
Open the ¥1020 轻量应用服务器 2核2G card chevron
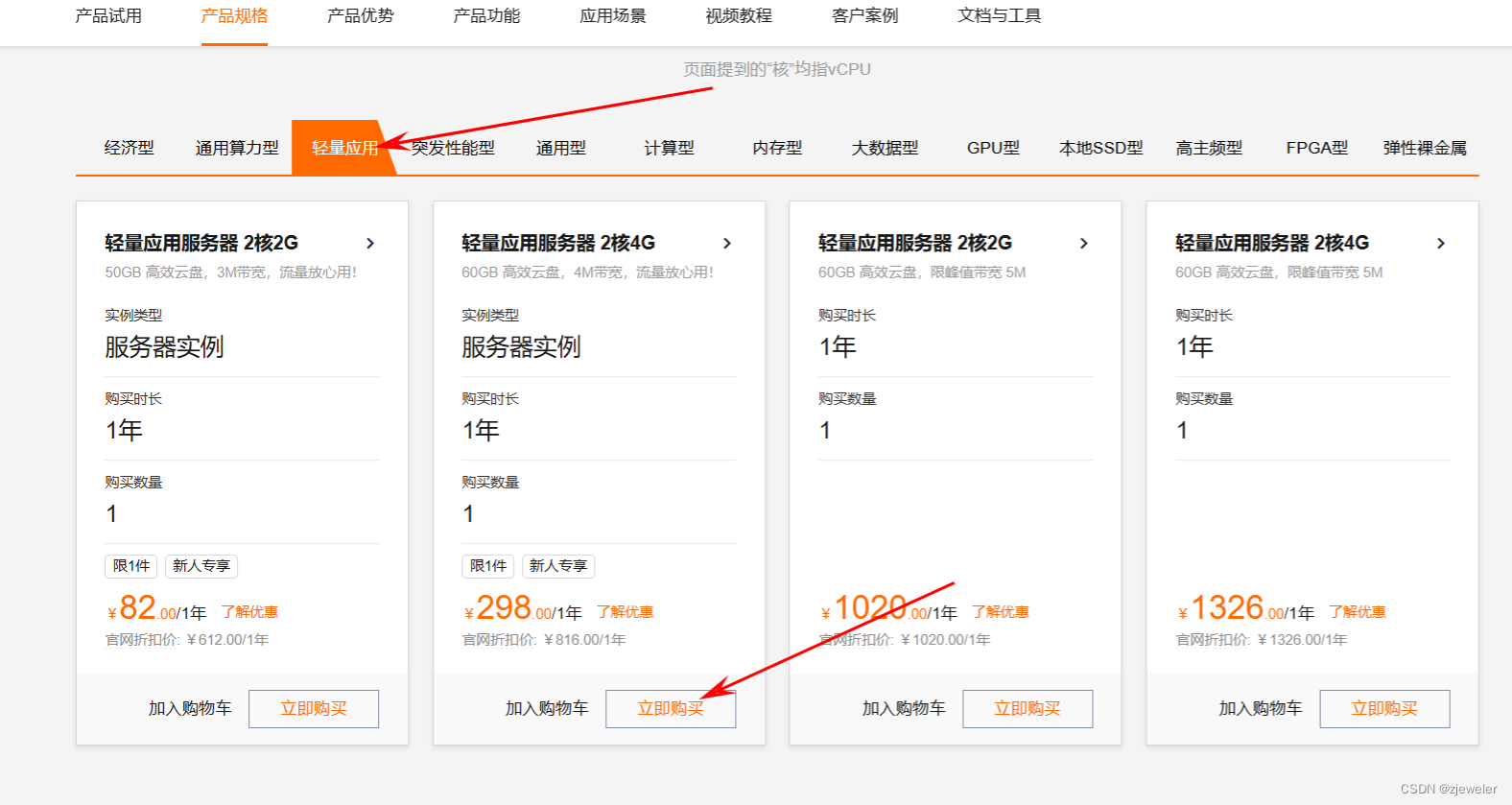[x=1084, y=244]
